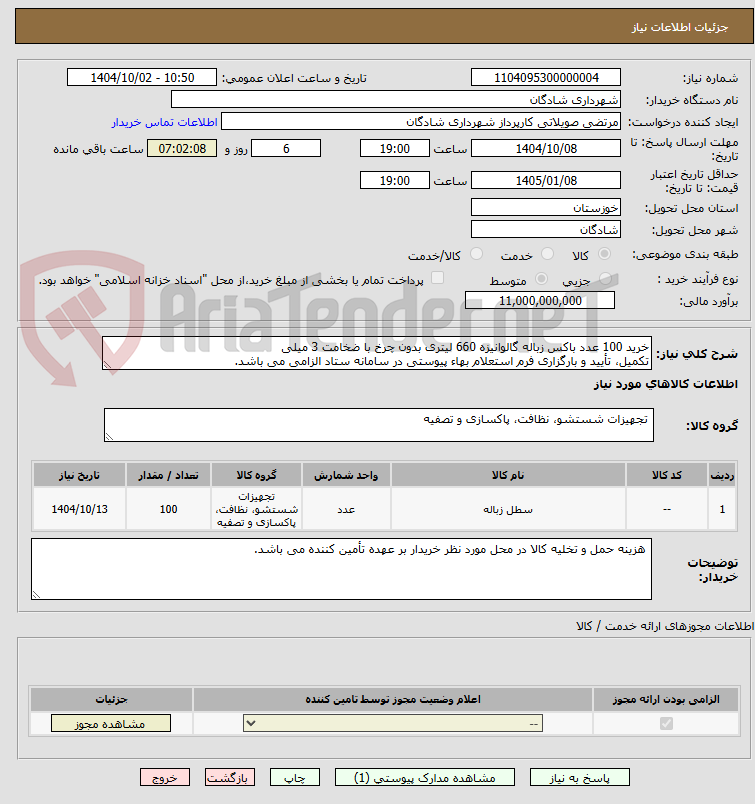
Task: Click the resize handle of توضیحات خریدار box
Action: (36, 595)
